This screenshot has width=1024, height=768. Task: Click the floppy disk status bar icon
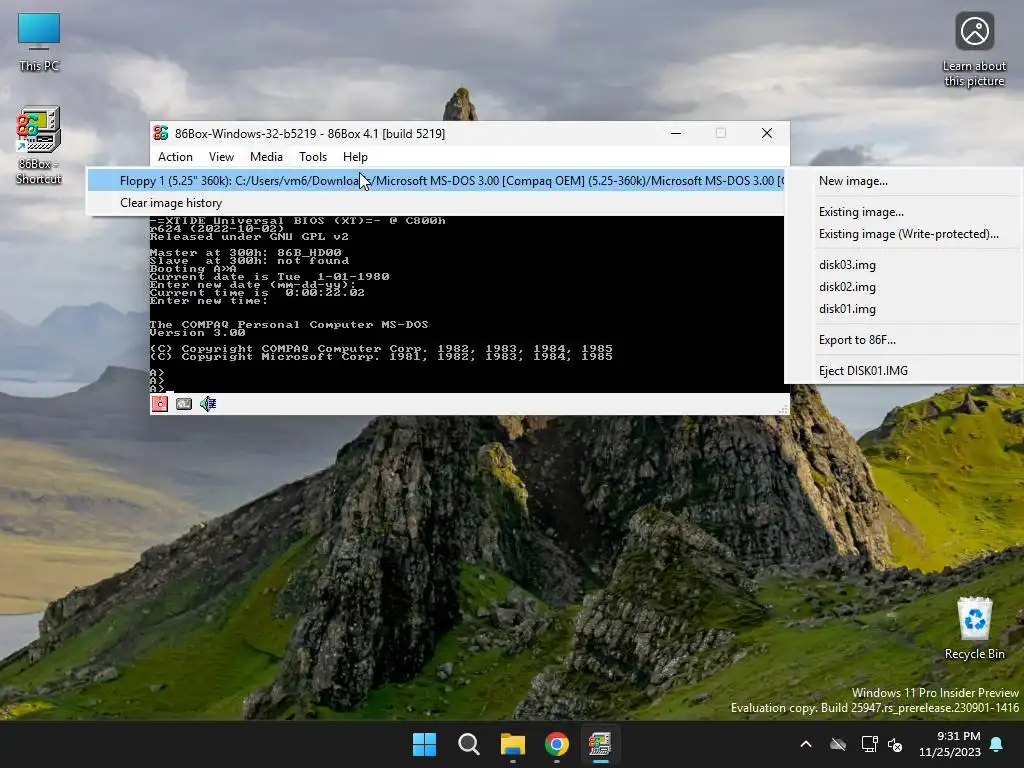[159, 404]
